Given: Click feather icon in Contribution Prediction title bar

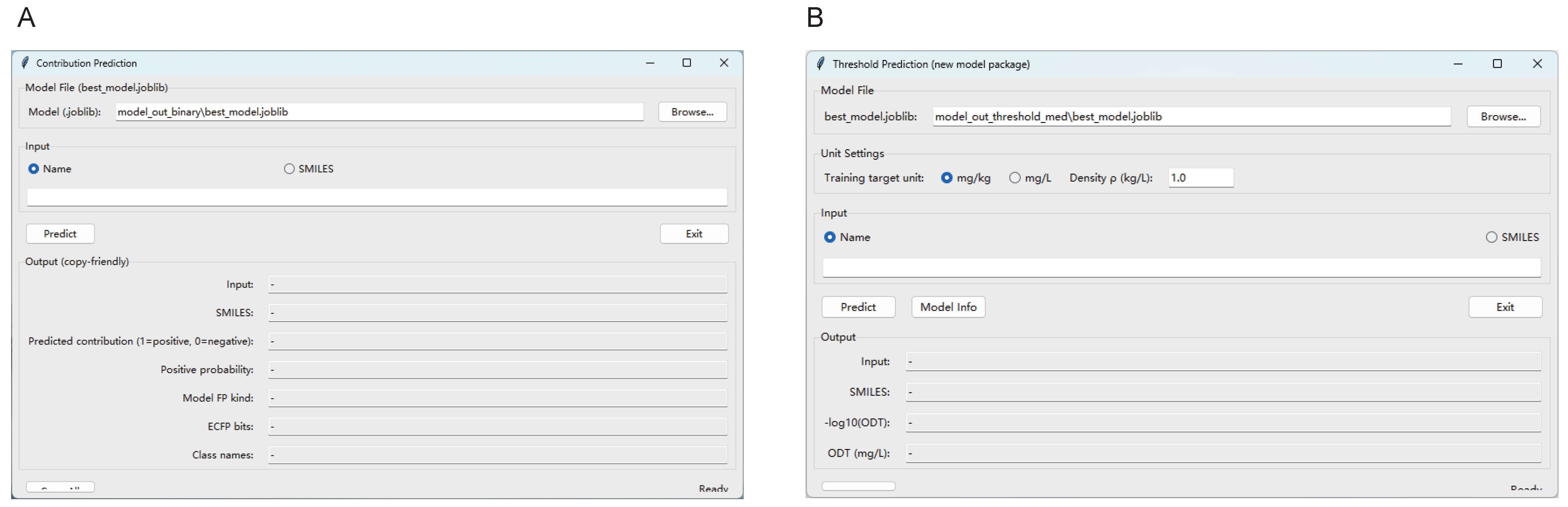Looking at the screenshot, I should (x=25, y=63).
